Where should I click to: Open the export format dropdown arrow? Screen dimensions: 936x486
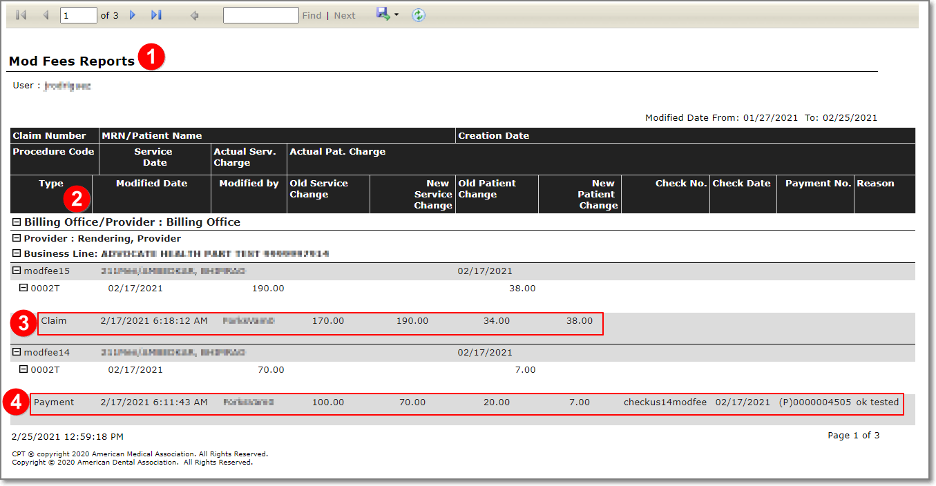point(396,15)
